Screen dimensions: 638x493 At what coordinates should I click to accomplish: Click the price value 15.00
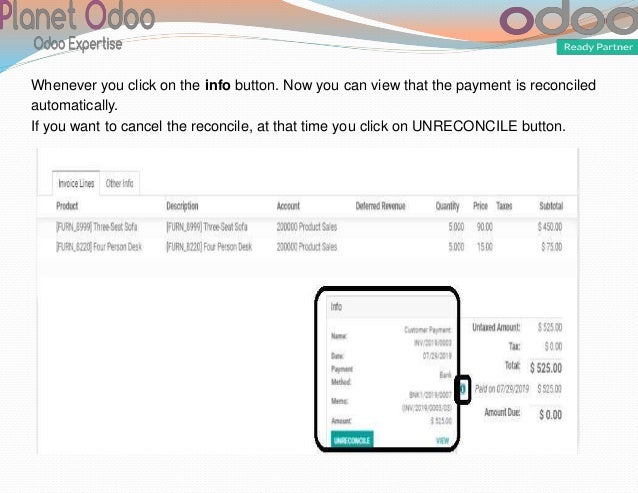point(485,247)
